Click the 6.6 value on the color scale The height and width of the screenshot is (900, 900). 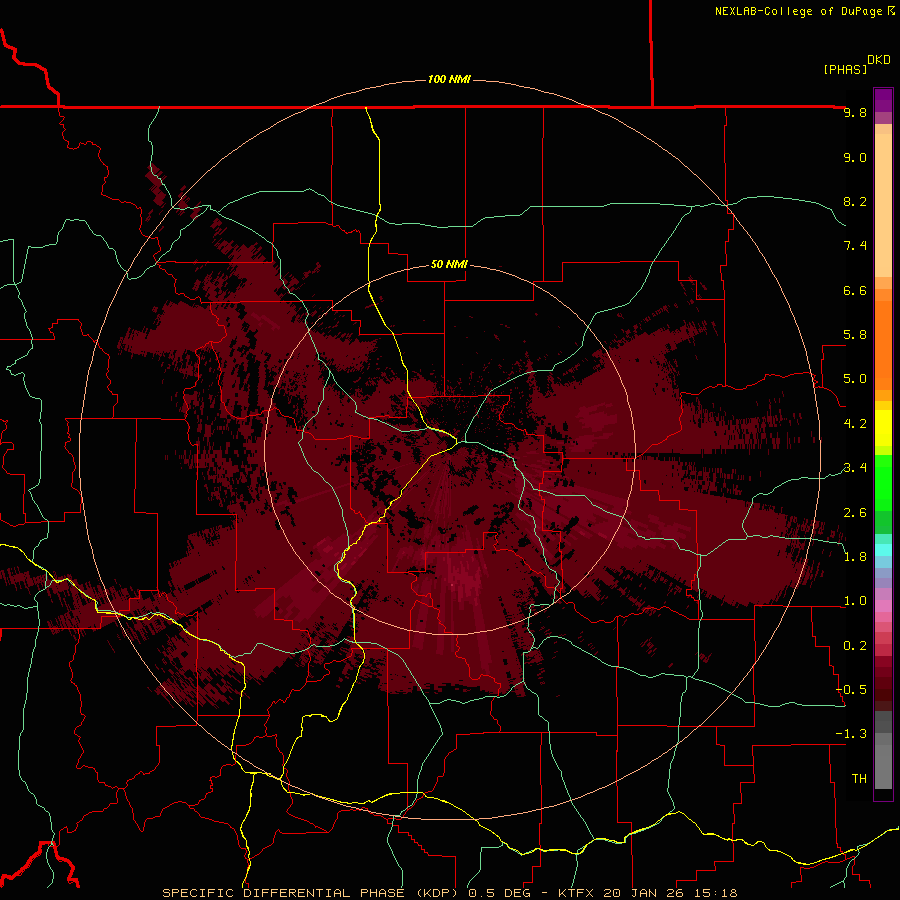[855, 290]
